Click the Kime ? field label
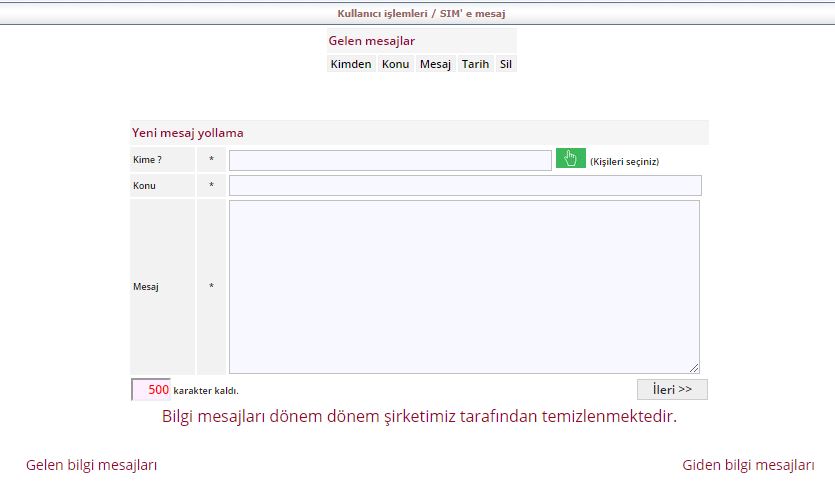This screenshot has width=835, height=481. (x=147, y=160)
